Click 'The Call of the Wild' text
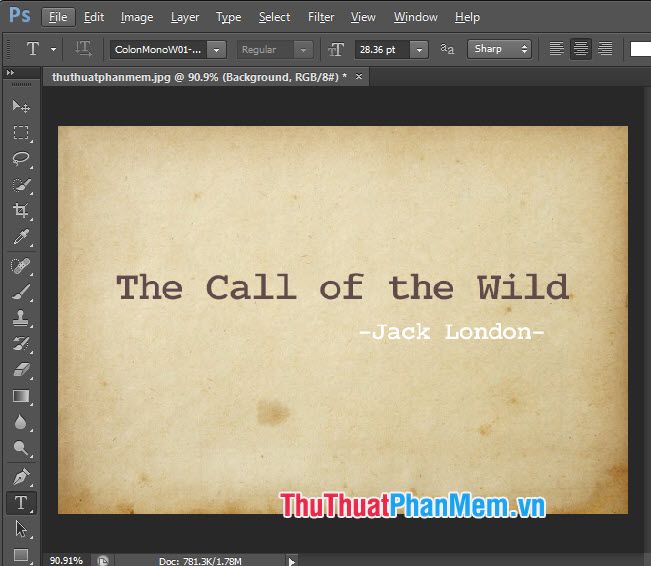This screenshot has width=651, height=566. click(x=343, y=287)
